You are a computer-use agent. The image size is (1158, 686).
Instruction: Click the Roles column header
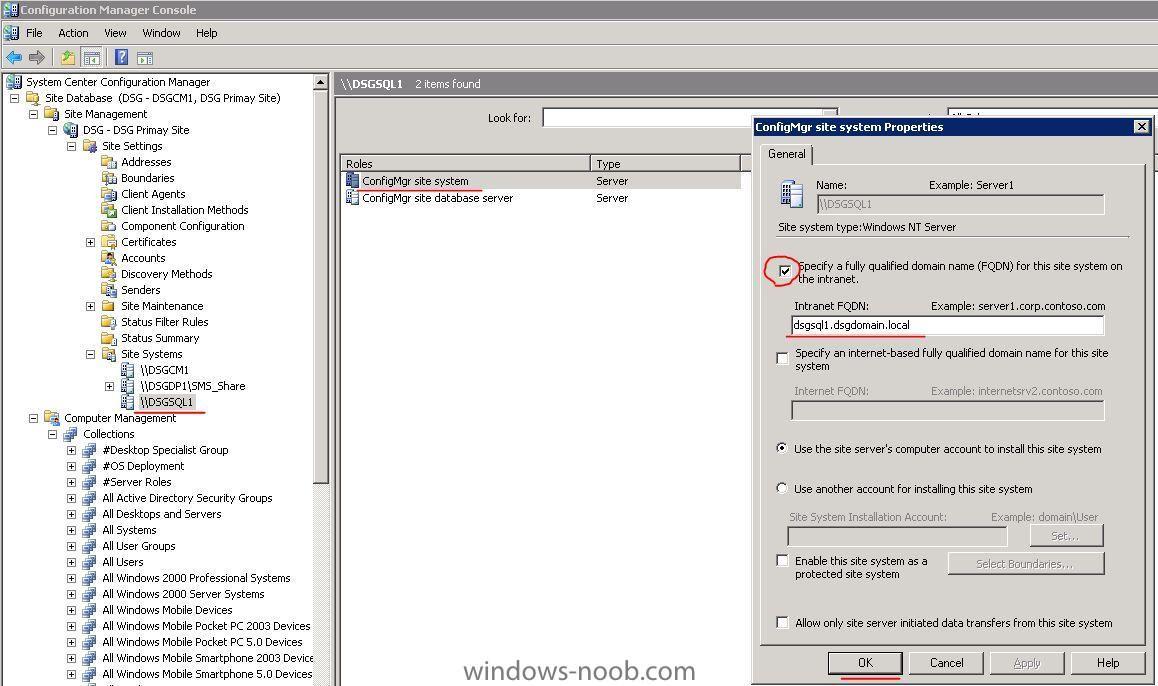[465, 164]
